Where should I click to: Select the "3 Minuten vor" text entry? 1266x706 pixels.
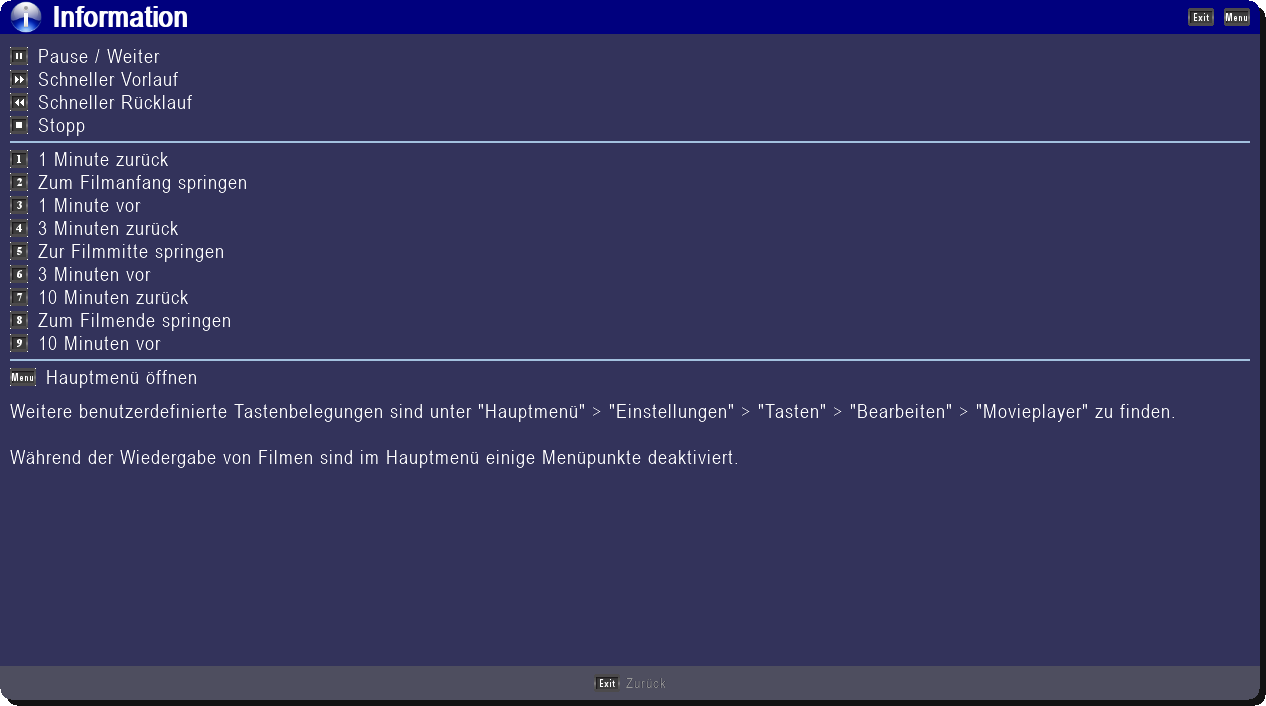point(94,275)
